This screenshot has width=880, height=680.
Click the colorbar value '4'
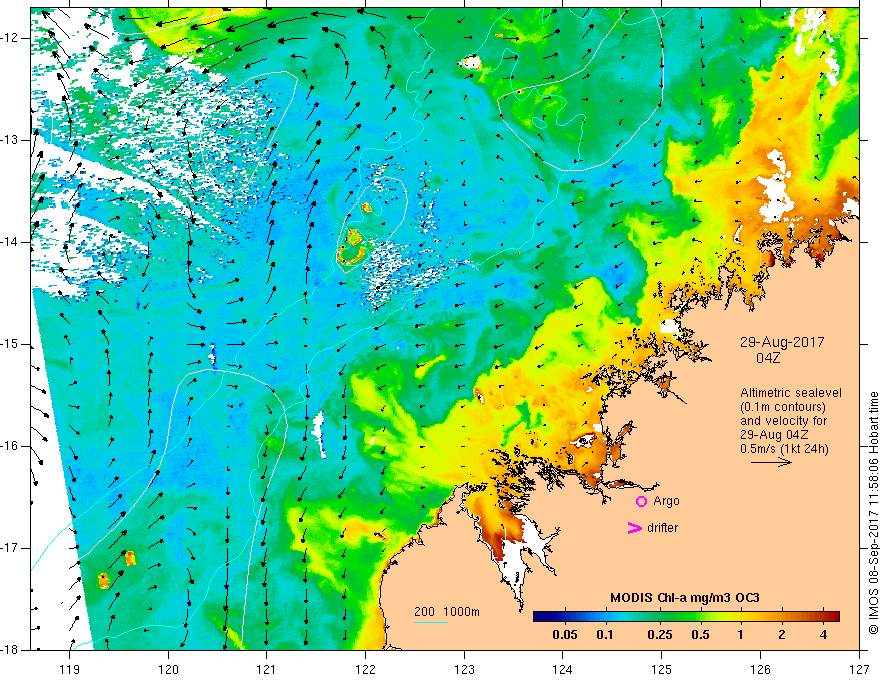tap(823, 635)
